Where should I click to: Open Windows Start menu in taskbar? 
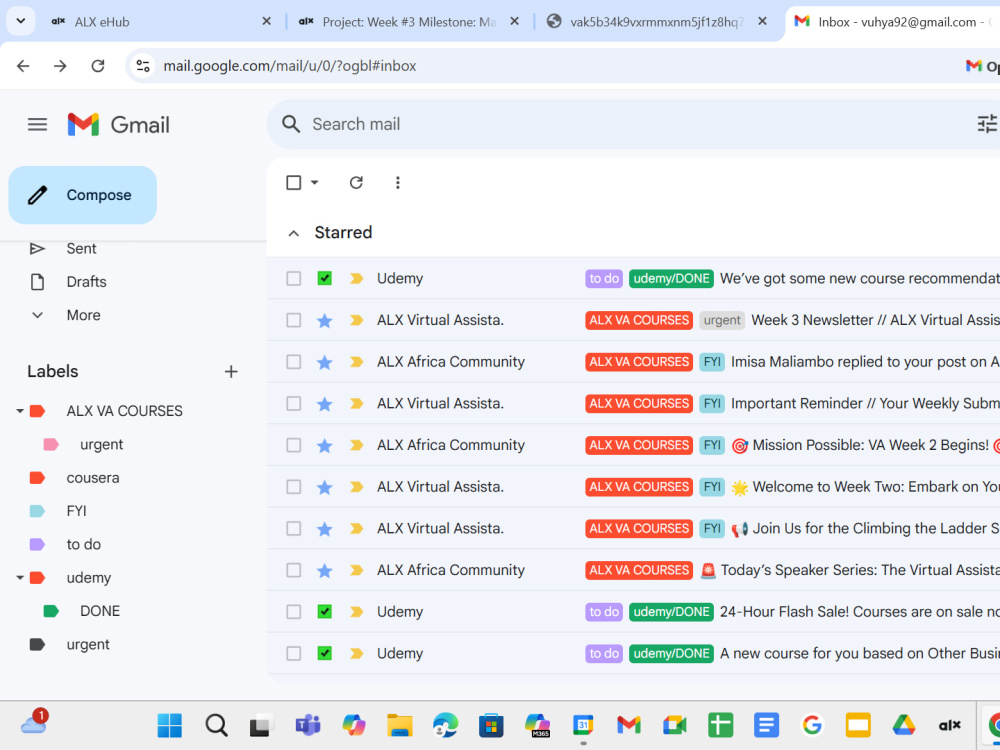pos(170,725)
